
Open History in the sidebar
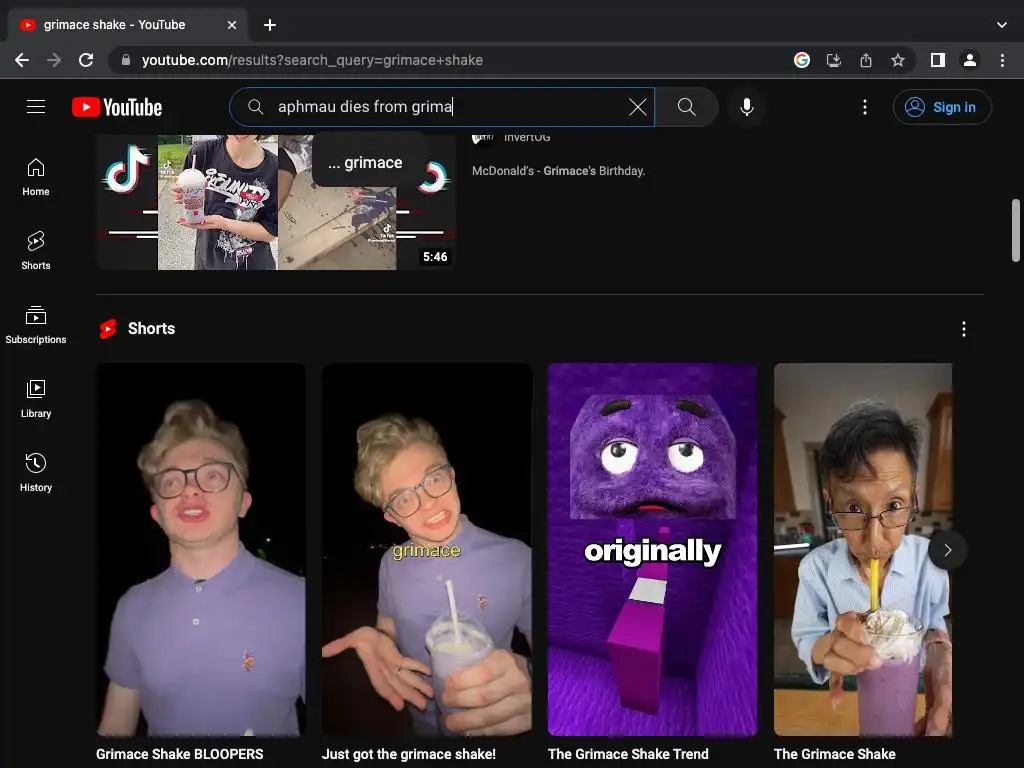(36, 473)
